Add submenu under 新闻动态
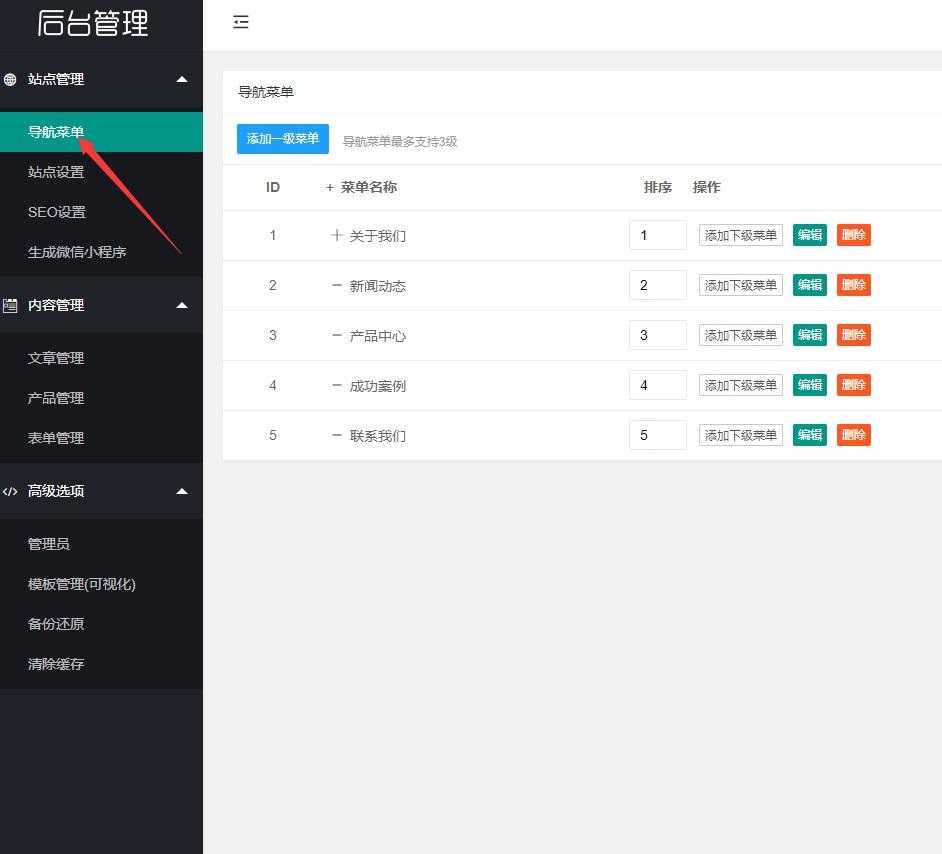942x854 pixels. 741,285
